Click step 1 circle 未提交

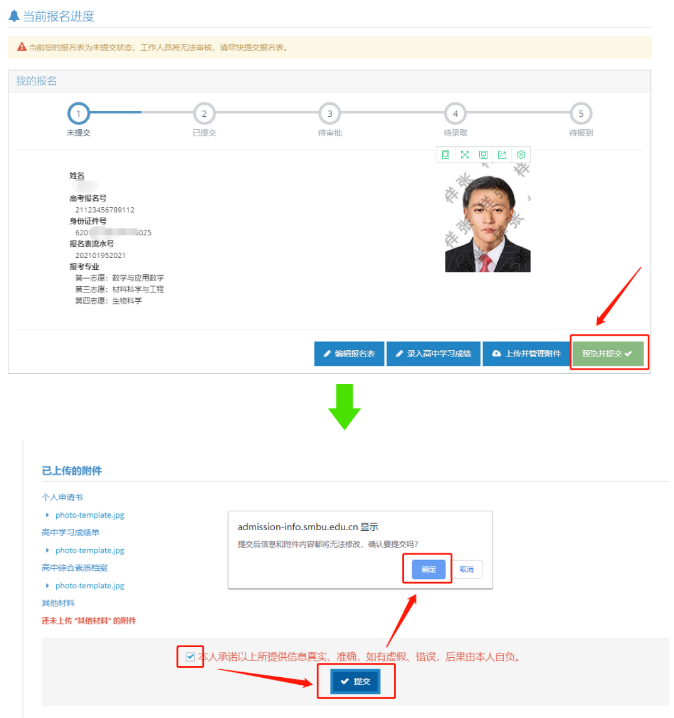(x=79, y=114)
